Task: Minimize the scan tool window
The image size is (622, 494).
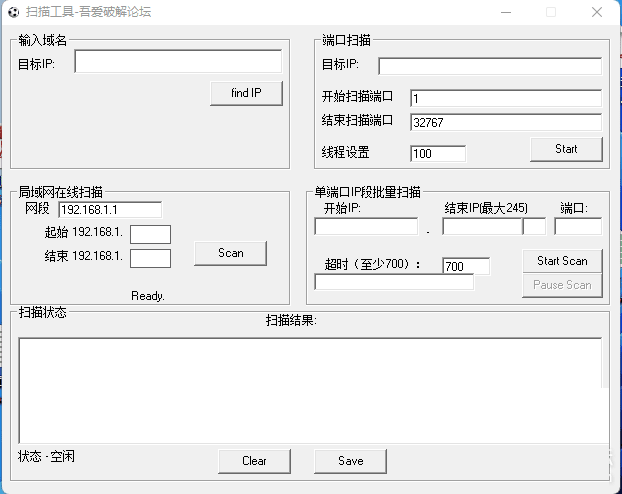Action: click(506, 12)
